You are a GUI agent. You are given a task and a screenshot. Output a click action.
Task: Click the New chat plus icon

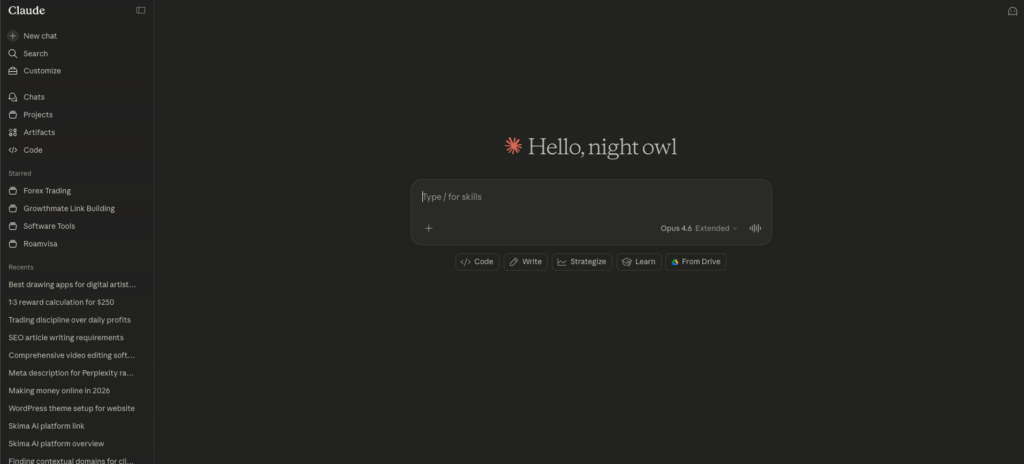[x=13, y=36]
